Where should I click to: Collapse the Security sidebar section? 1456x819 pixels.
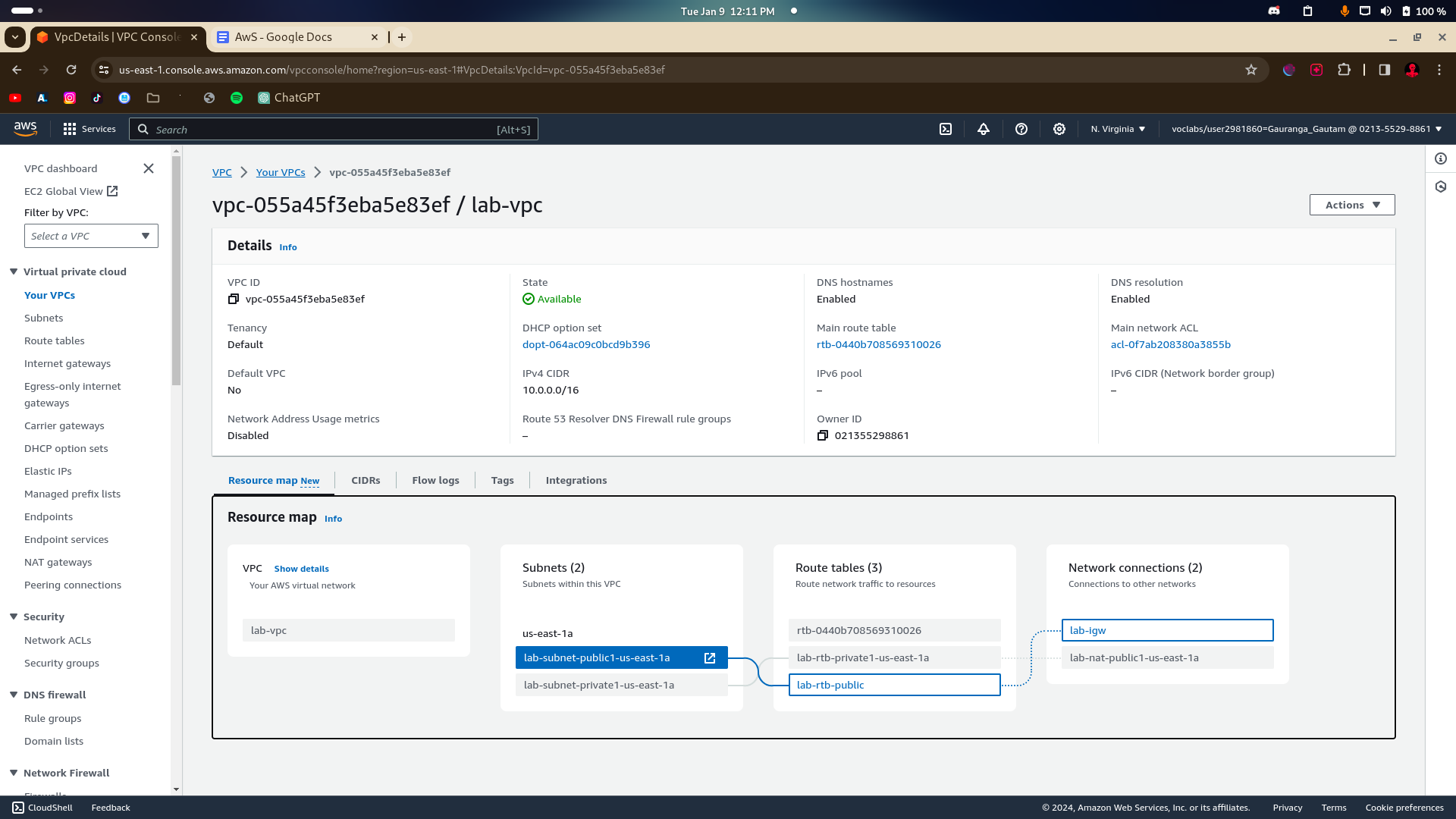click(14, 617)
